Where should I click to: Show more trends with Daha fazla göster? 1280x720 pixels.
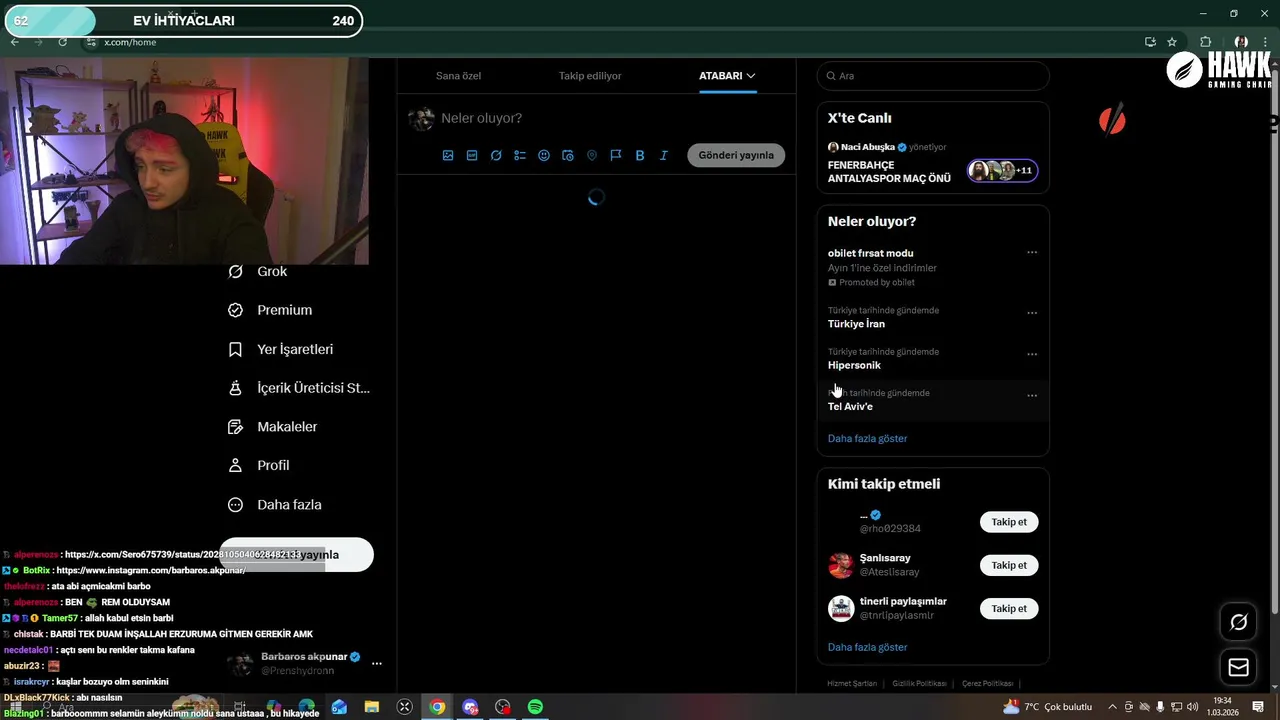[867, 438]
